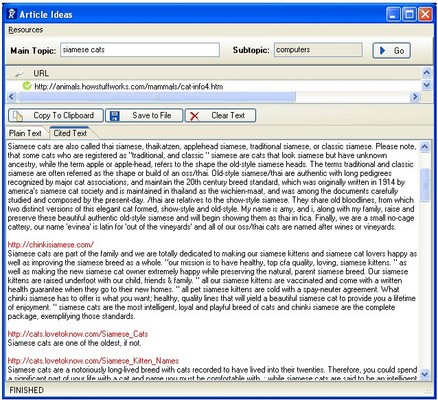Click the vertical scrollbar thumb of text area

425,185
